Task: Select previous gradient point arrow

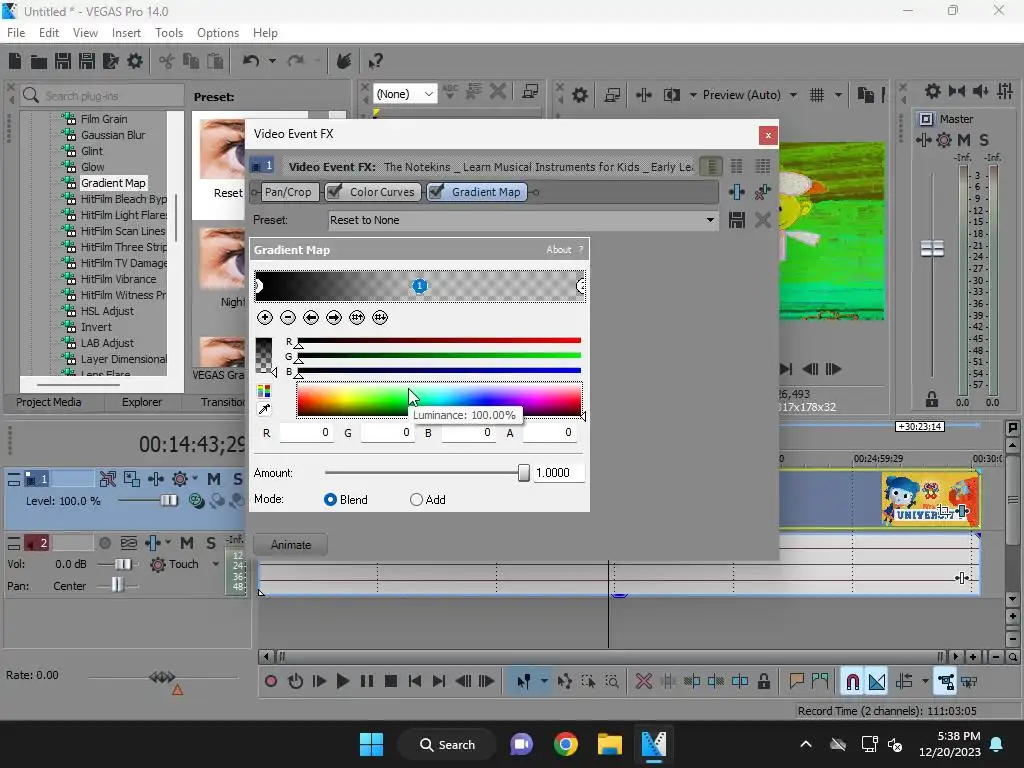Action: tap(311, 317)
